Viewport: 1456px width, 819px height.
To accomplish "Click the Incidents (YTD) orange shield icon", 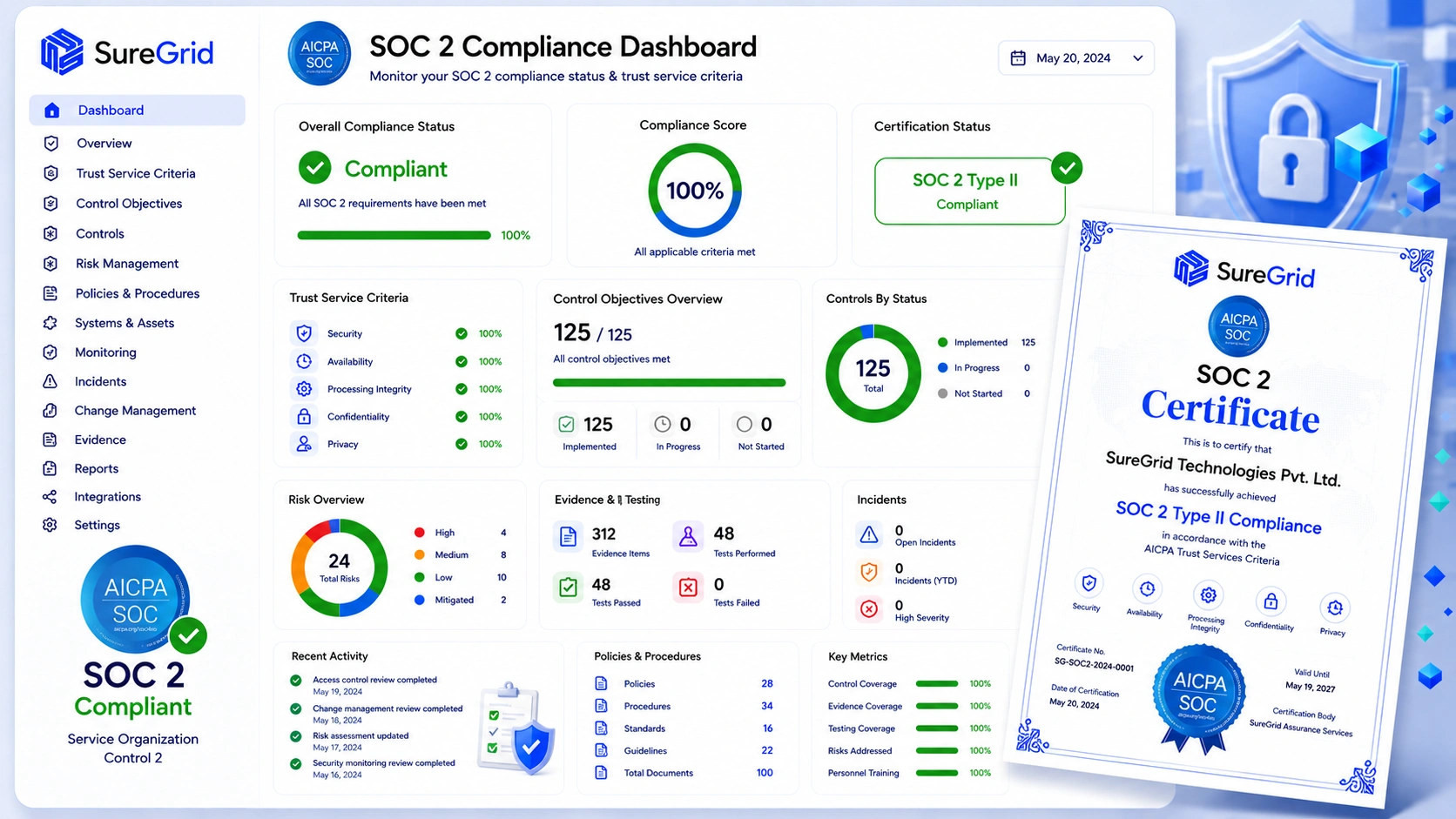I will (869, 572).
